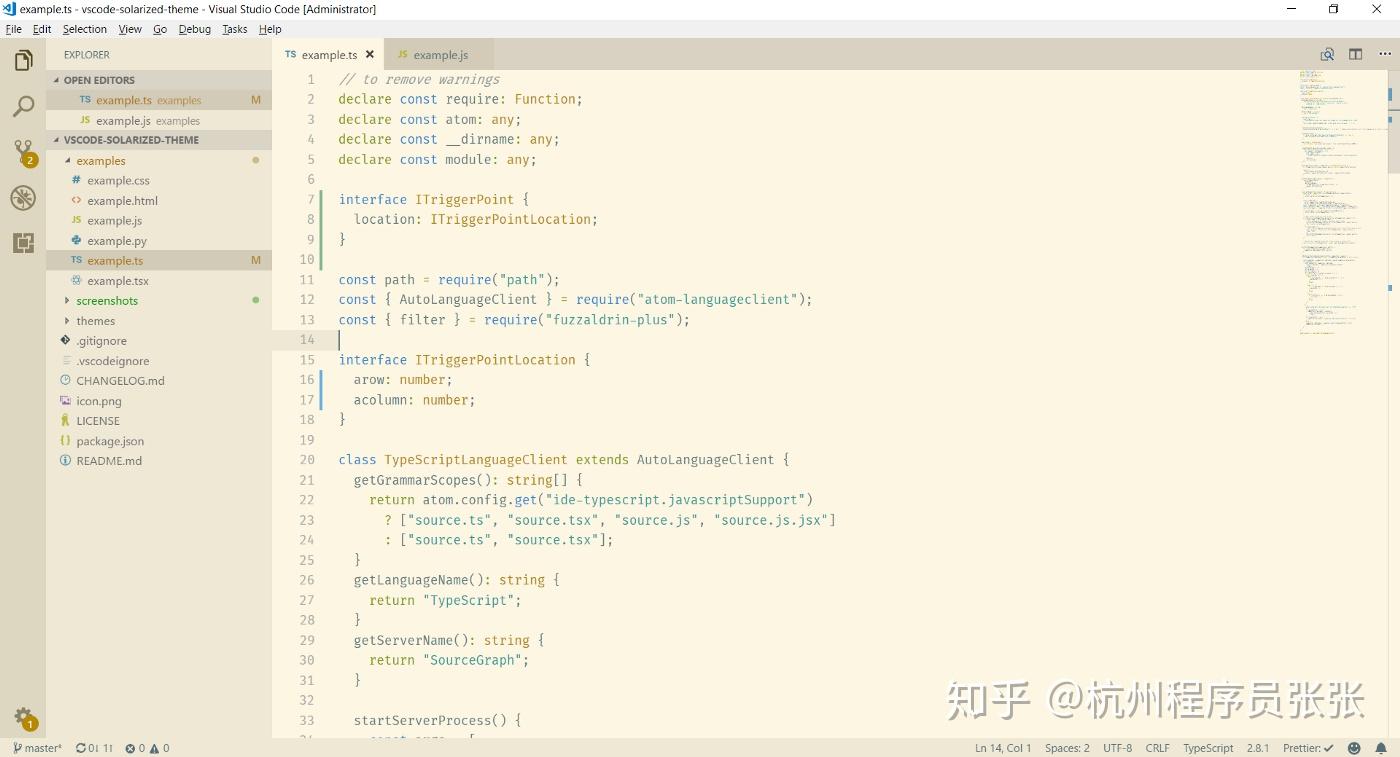This screenshot has height=757, width=1400.
Task: Click the editor minimap to jump location
Action: [x=1340, y=200]
